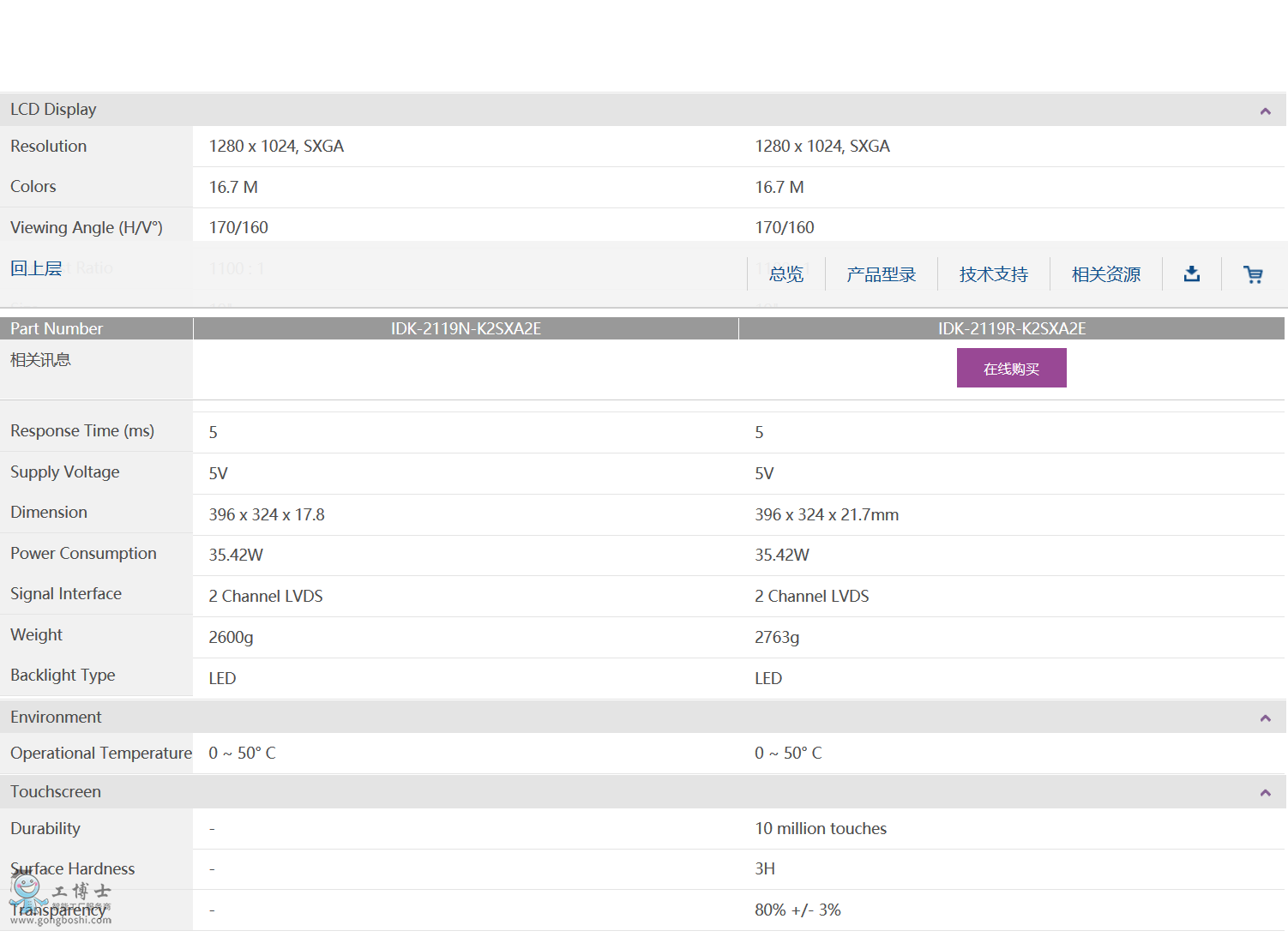Image resolution: width=1288 pixels, height=937 pixels.
Task: Click the IDK-2119N-K2SXA2E column header
Action: (466, 328)
